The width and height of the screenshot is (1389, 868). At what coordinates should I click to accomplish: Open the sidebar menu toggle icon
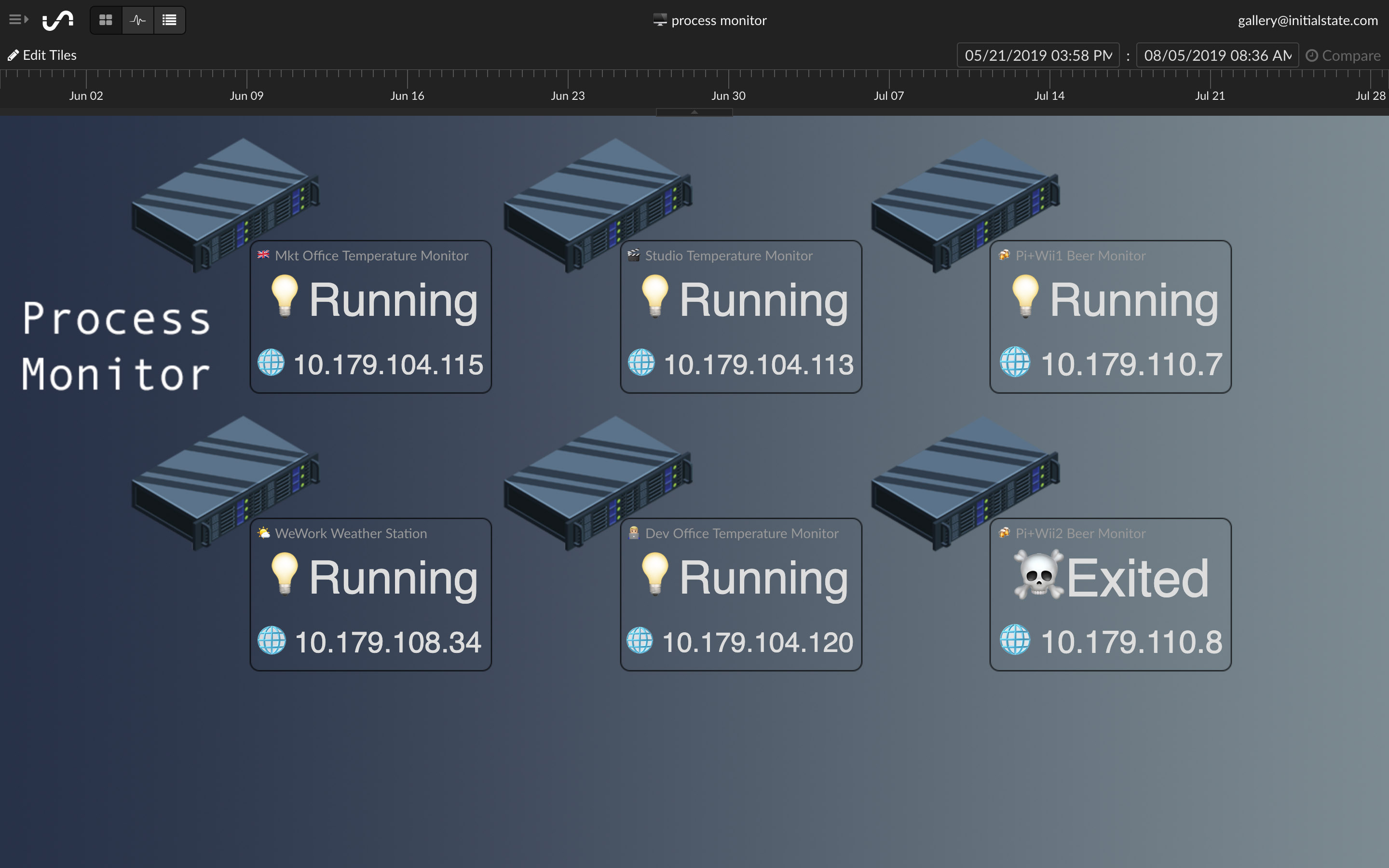pyautogui.click(x=18, y=19)
